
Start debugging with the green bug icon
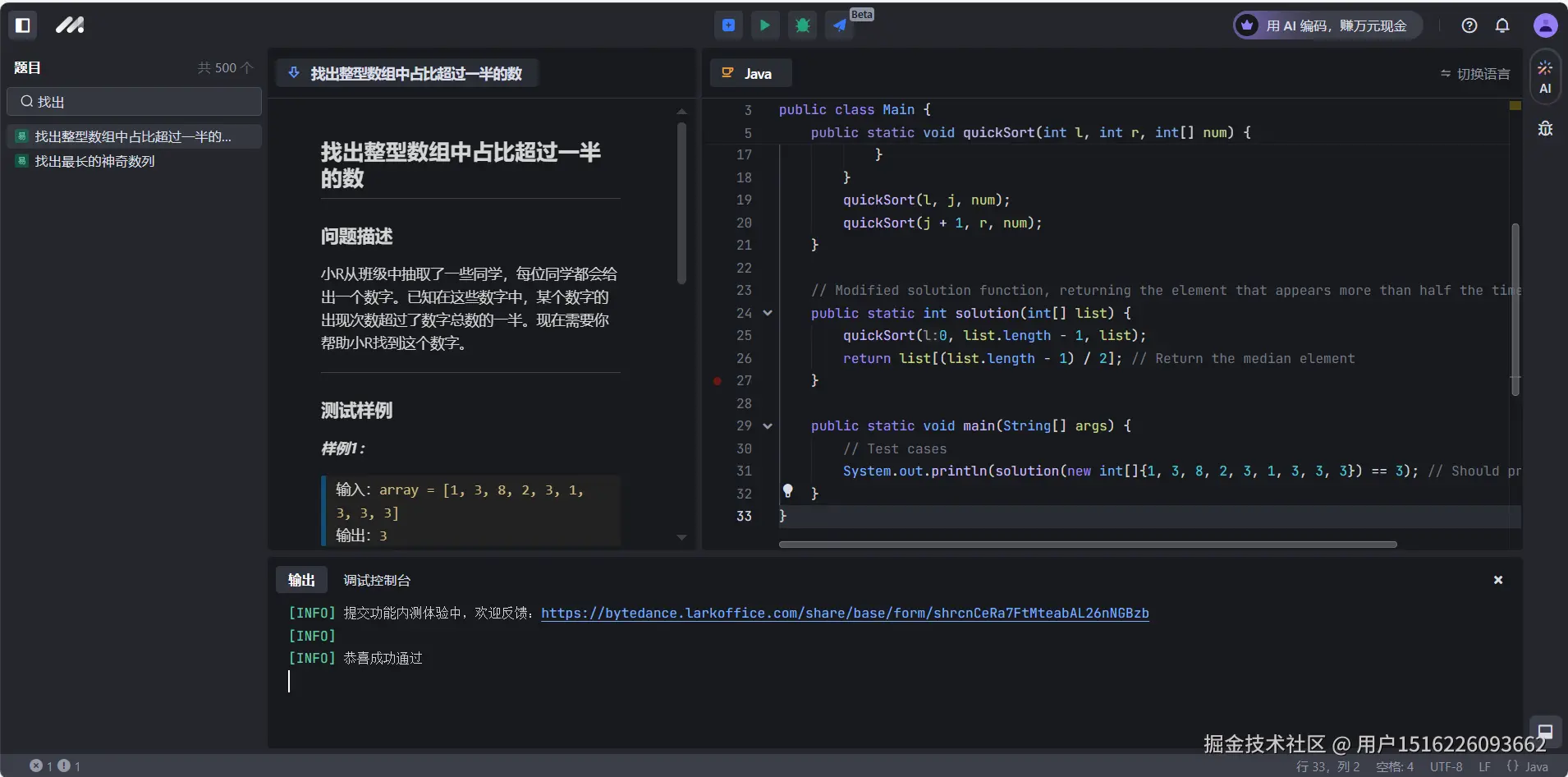(803, 25)
